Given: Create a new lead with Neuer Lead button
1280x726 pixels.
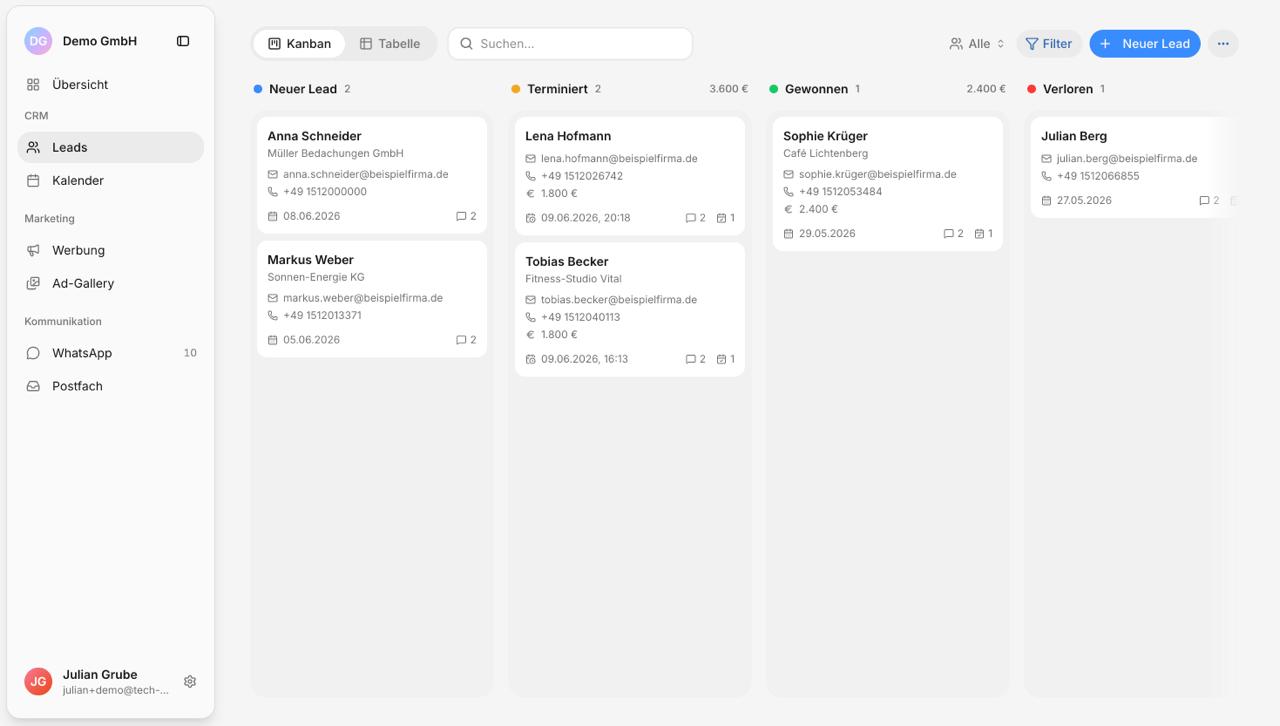Looking at the screenshot, I should click(x=1145, y=44).
